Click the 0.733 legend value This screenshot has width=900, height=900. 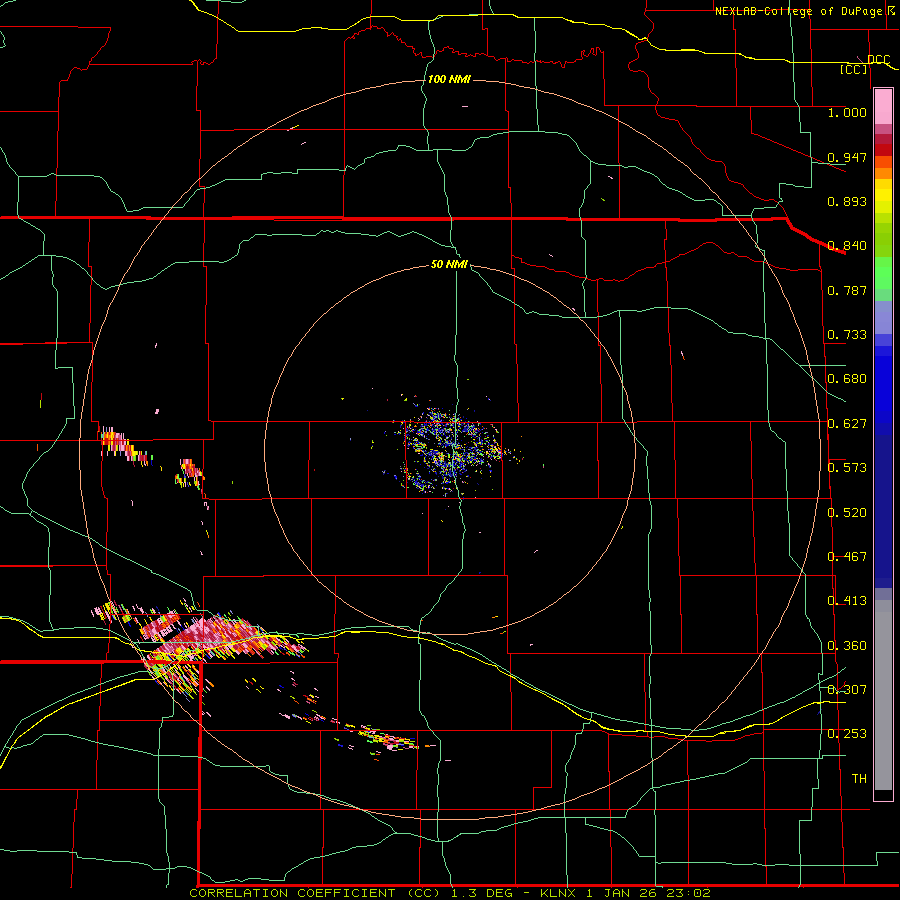[847, 335]
